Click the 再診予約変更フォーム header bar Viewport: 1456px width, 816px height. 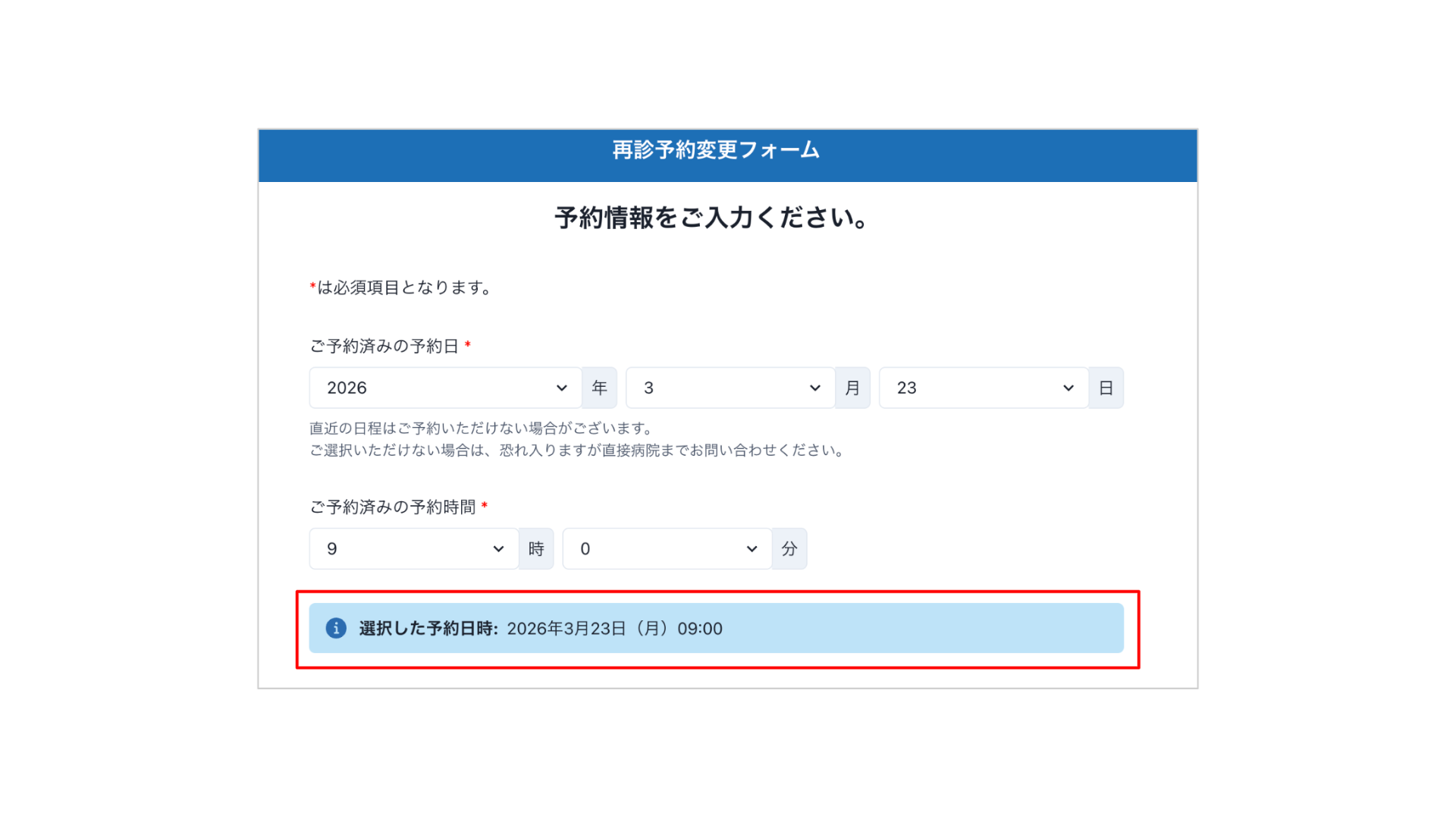pos(714,150)
